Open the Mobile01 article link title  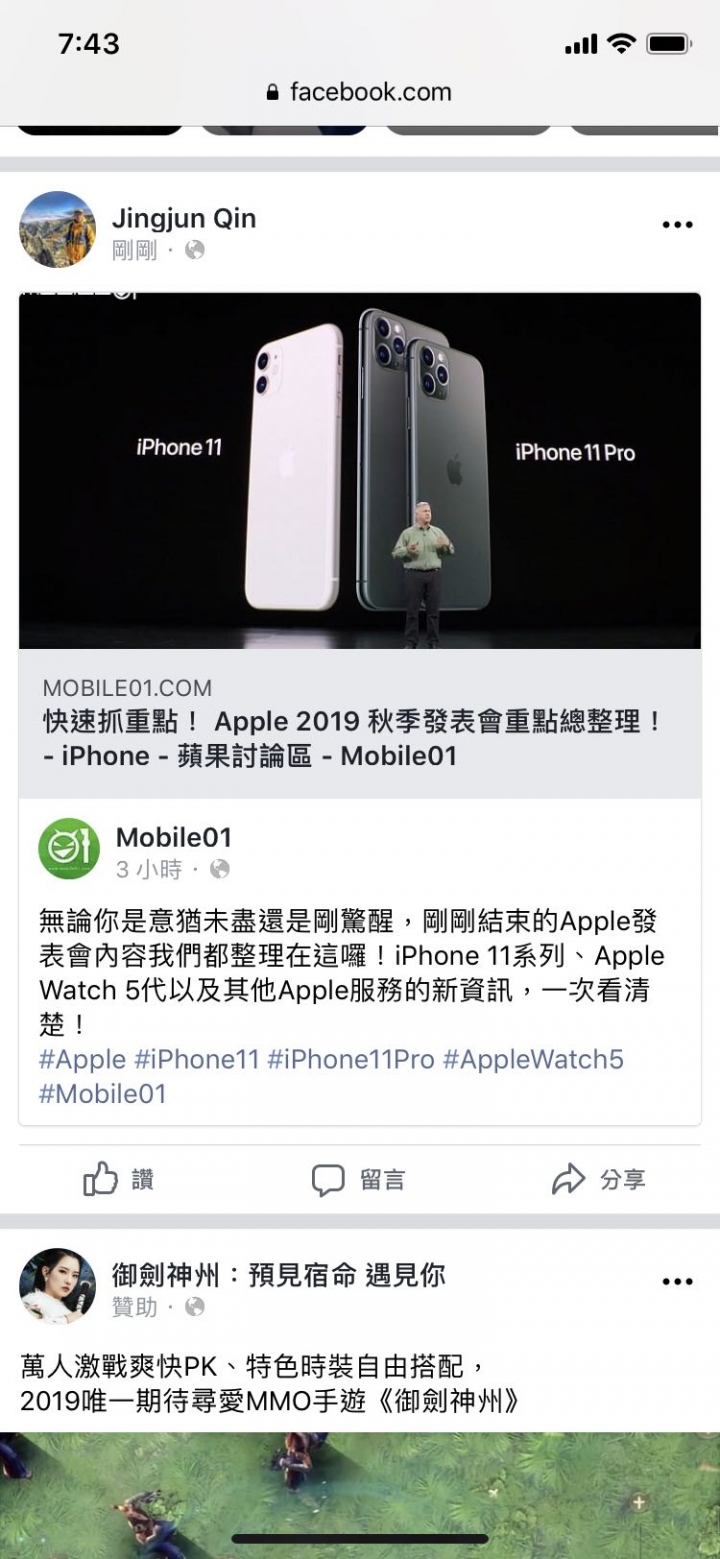353,739
